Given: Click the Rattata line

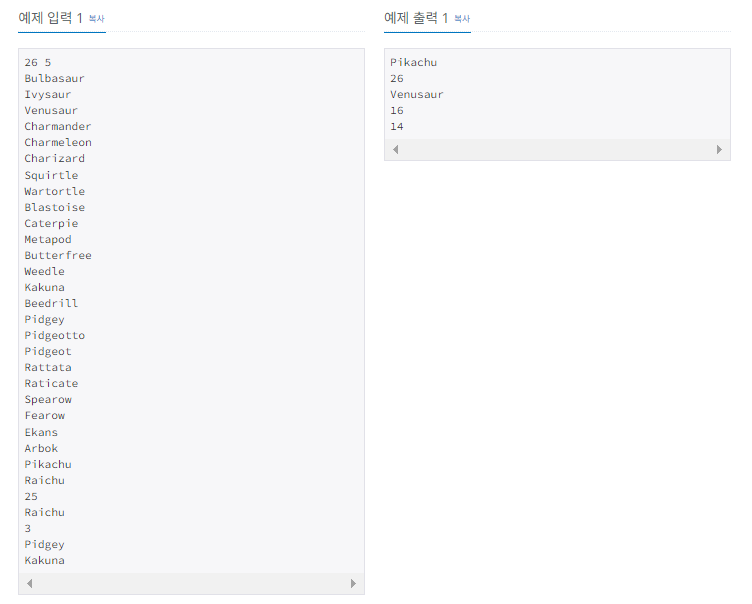Looking at the screenshot, I should (48, 367).
